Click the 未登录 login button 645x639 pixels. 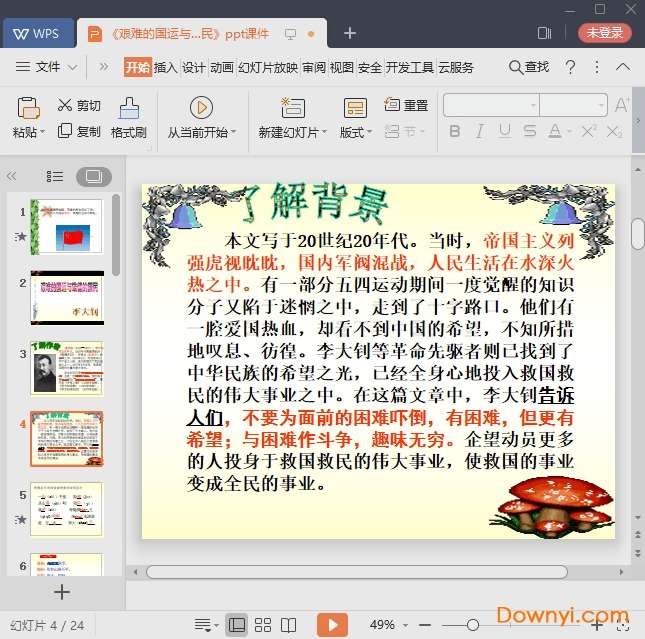point(604,32)
